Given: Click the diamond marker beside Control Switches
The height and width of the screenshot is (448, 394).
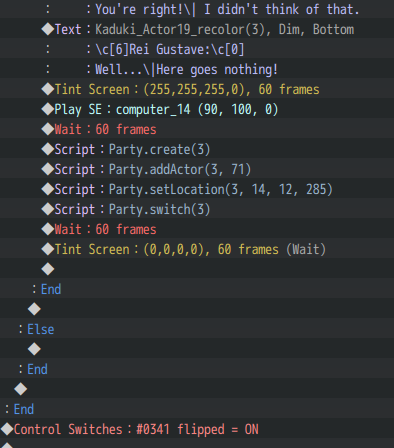Looking at the screenshot, I should click(7, 429).
